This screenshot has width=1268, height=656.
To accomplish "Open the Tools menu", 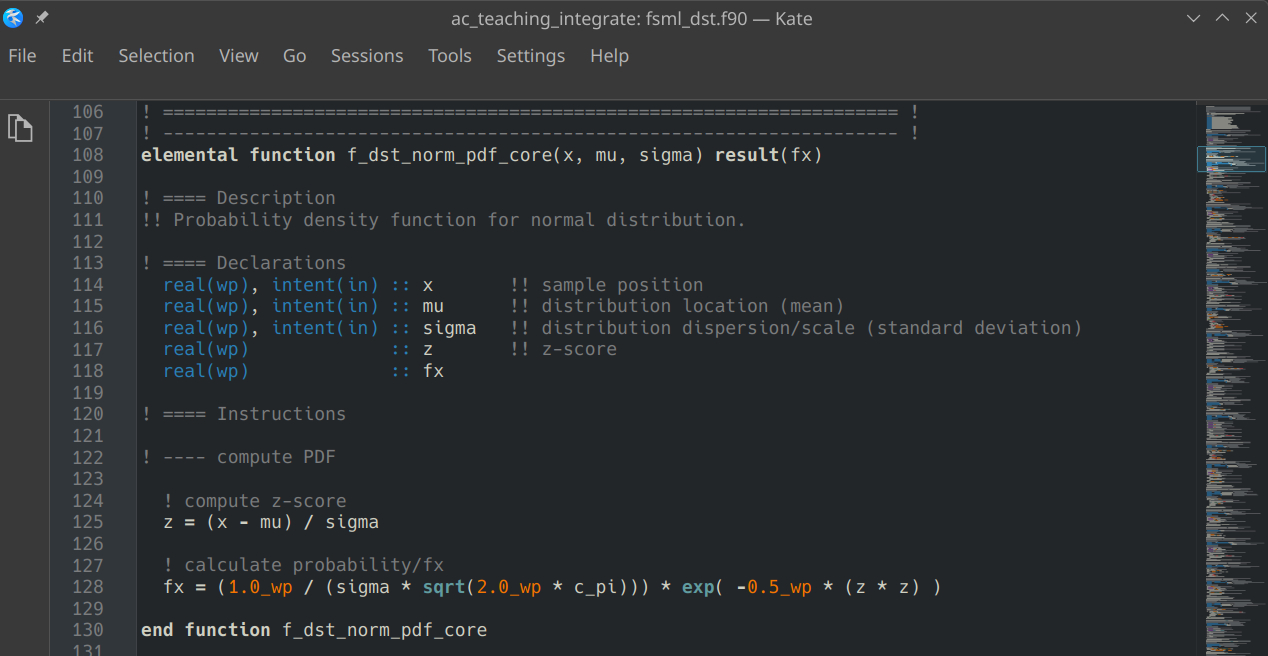I will tap(450, 56).
